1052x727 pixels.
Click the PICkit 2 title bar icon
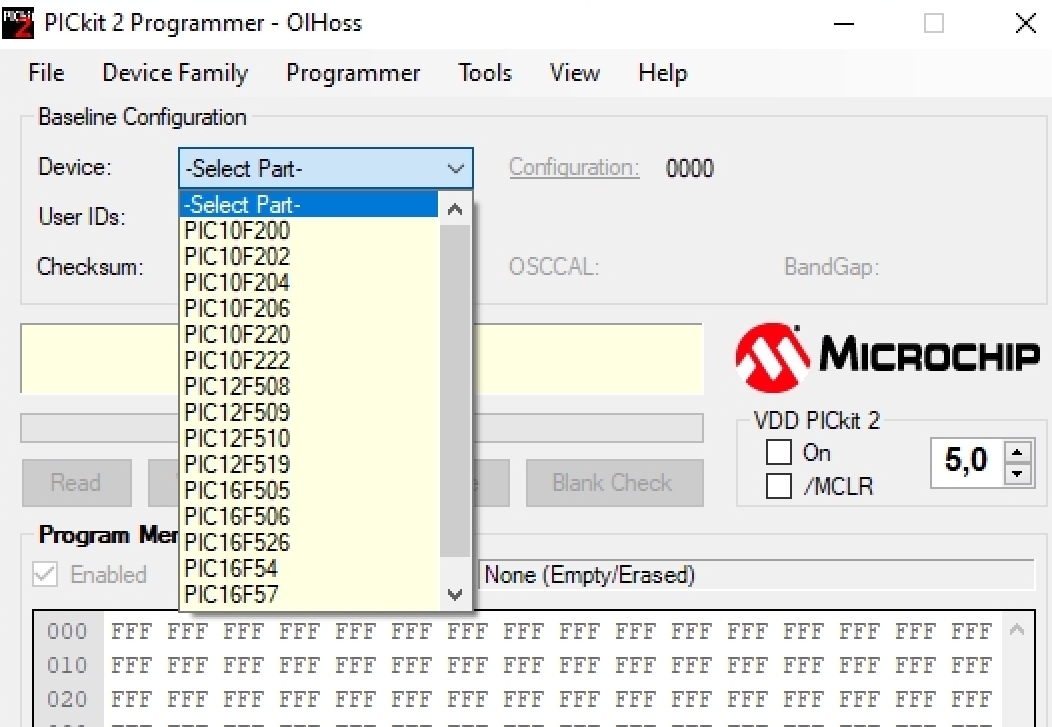point(17,23)
